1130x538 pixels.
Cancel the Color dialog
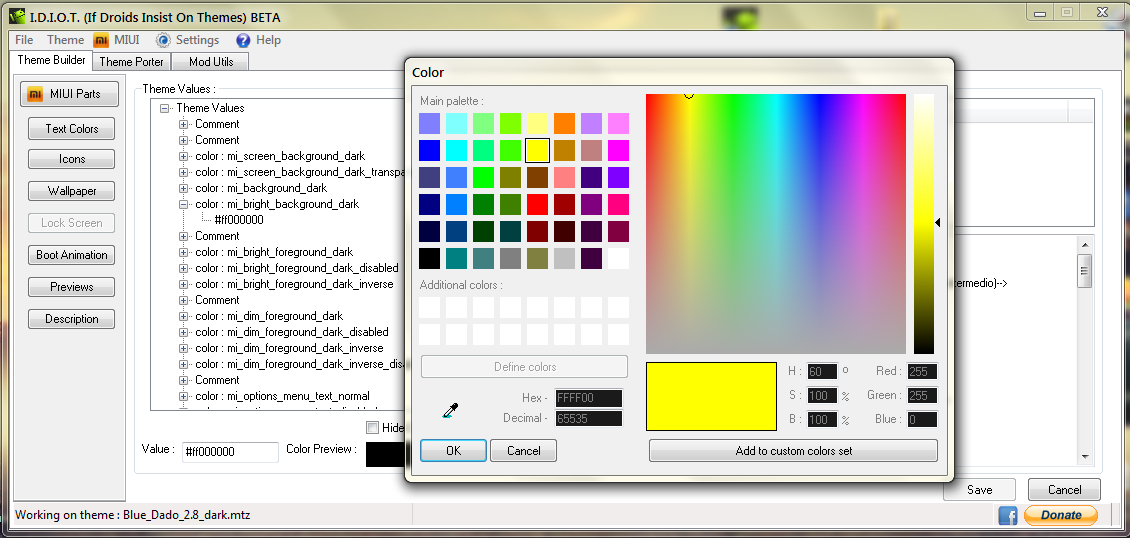pyautogui.click(x=523, y=451)
